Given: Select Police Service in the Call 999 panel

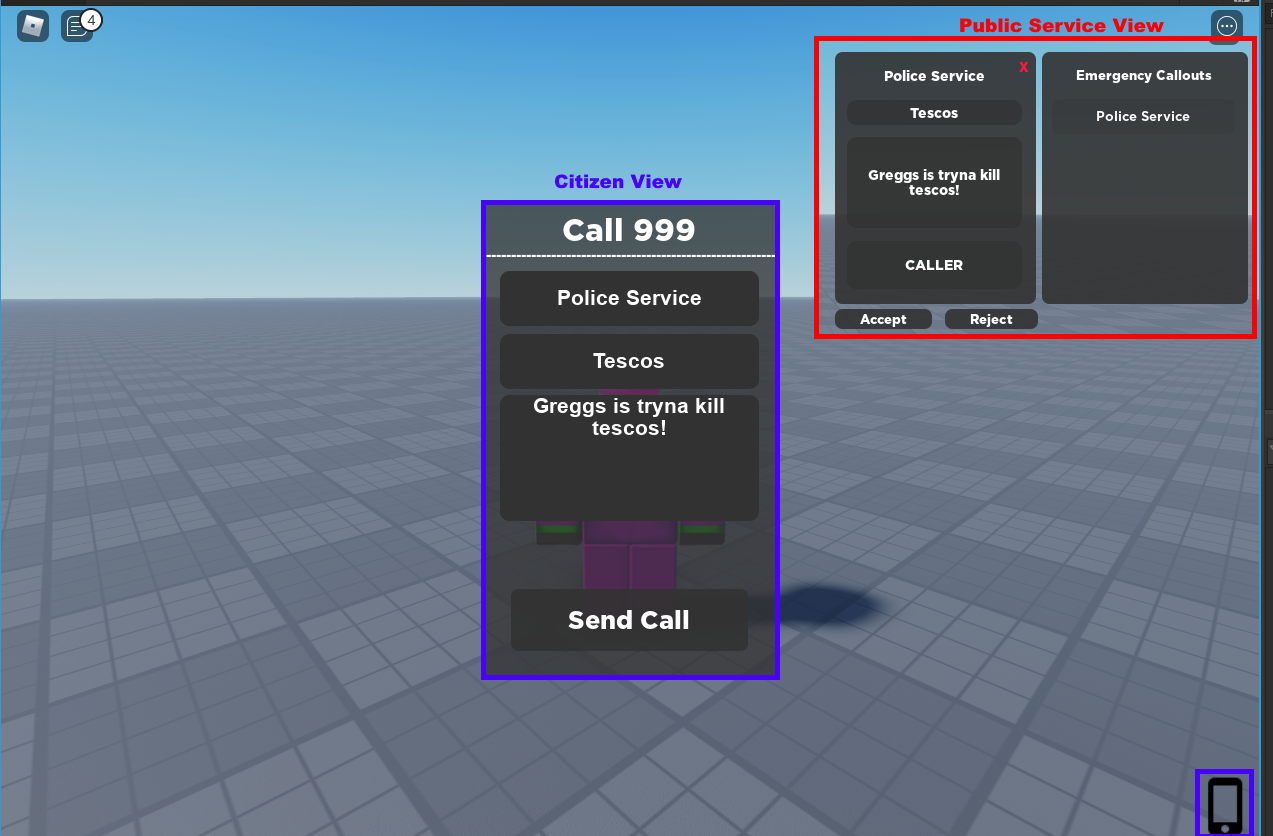Looking at the screenshot, I should point(629,298).
